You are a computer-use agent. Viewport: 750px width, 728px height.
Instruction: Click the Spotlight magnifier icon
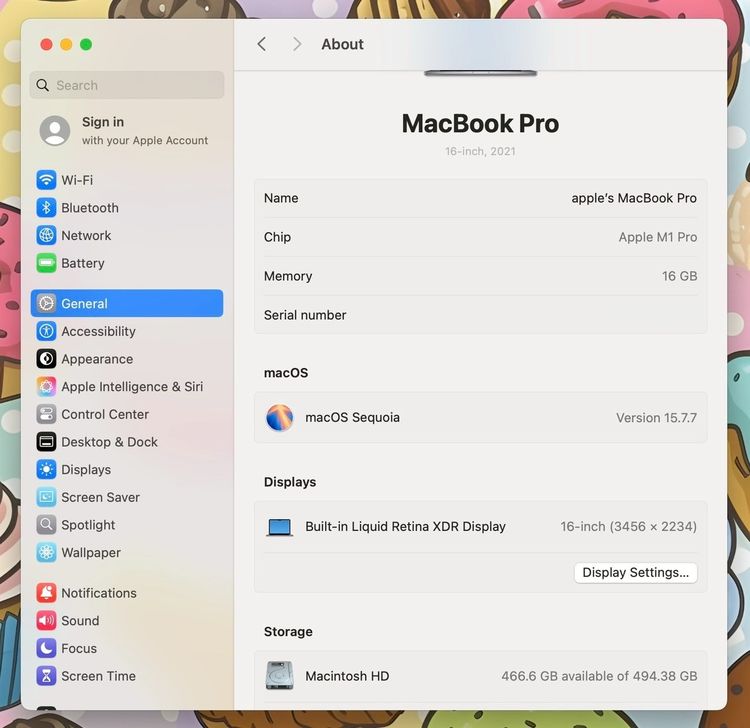[46, 526]
